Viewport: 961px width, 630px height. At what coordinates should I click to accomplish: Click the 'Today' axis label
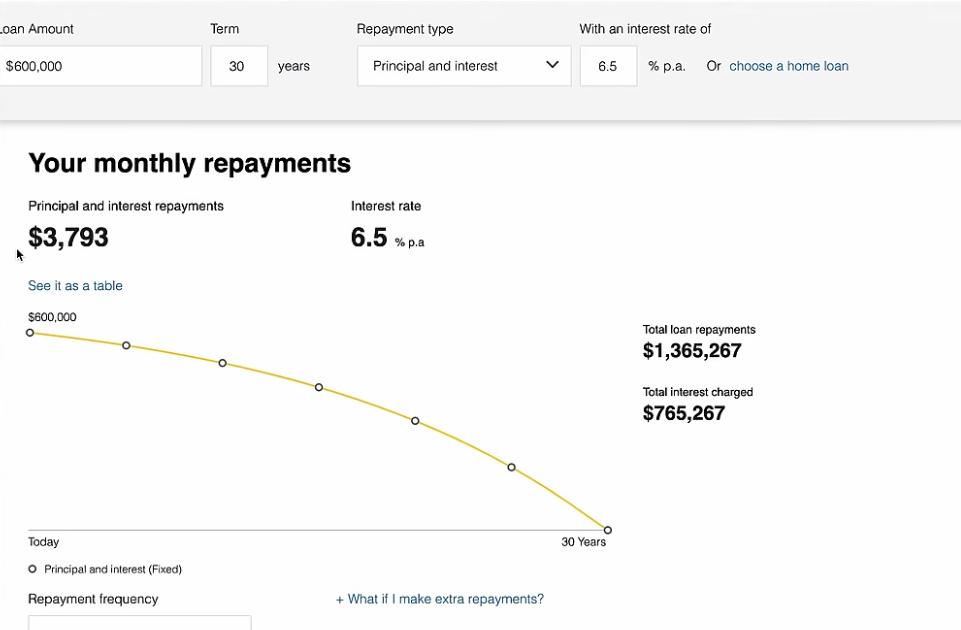(44, 542)
